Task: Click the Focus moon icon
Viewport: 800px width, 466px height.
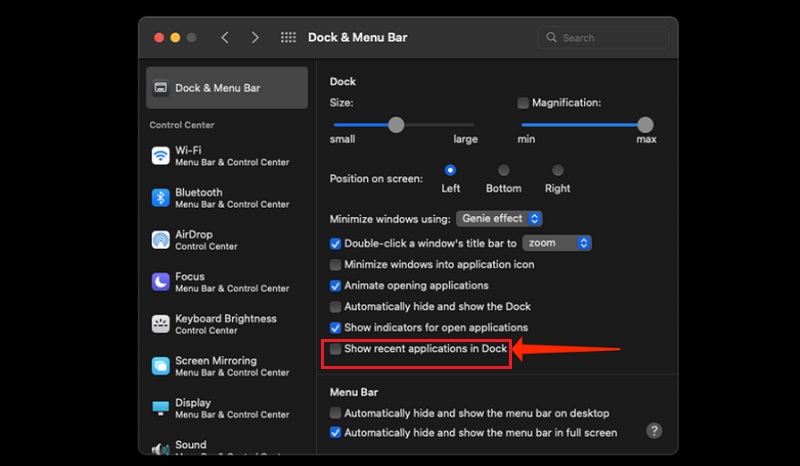Action: (x=160, y=282)
